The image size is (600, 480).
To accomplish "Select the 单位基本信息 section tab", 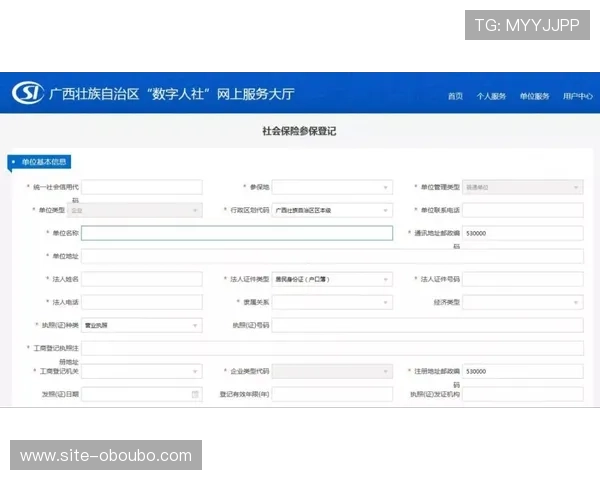I will tap(39, 162).
